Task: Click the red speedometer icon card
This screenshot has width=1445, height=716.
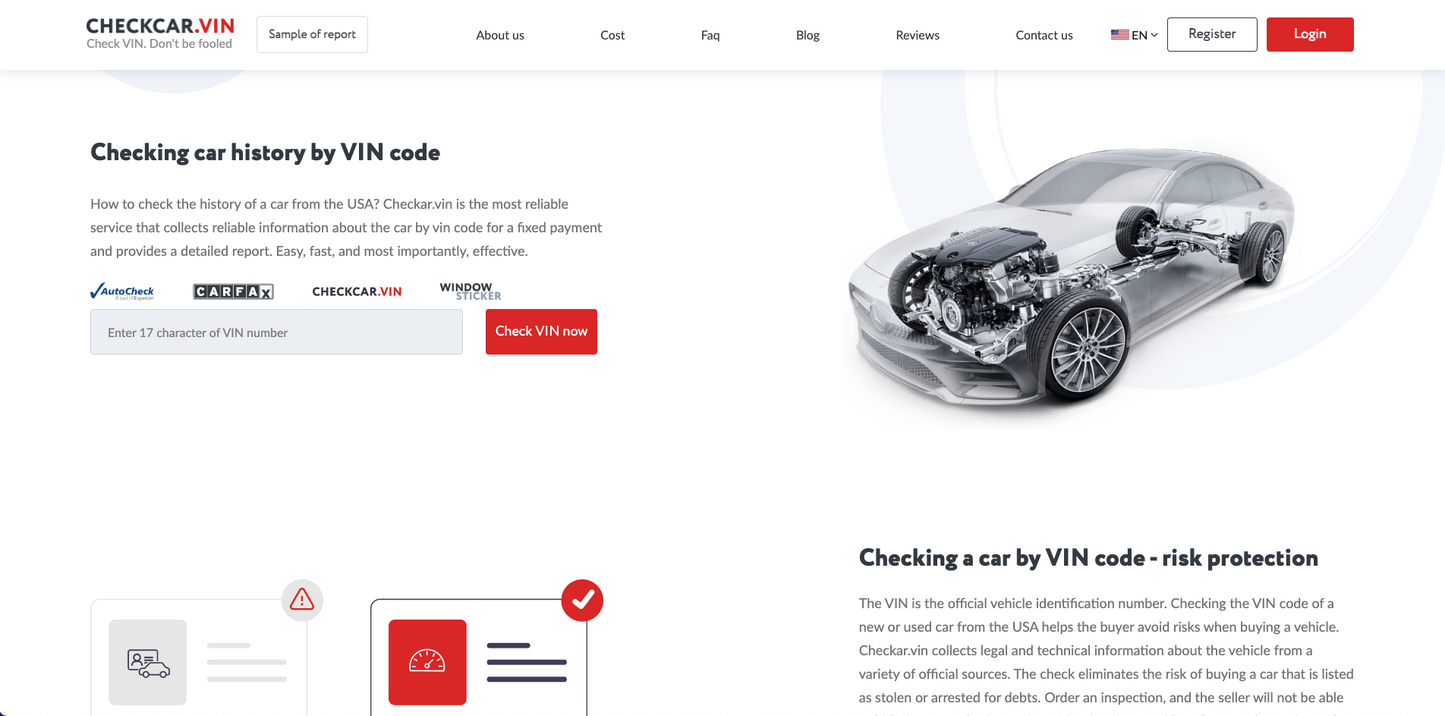Action: pos(427,662)
